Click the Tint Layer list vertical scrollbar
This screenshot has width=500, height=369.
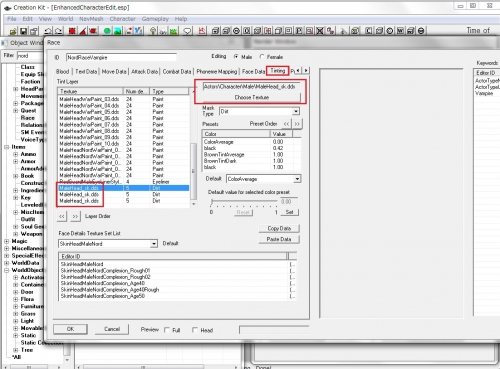(x=193, y=172)
